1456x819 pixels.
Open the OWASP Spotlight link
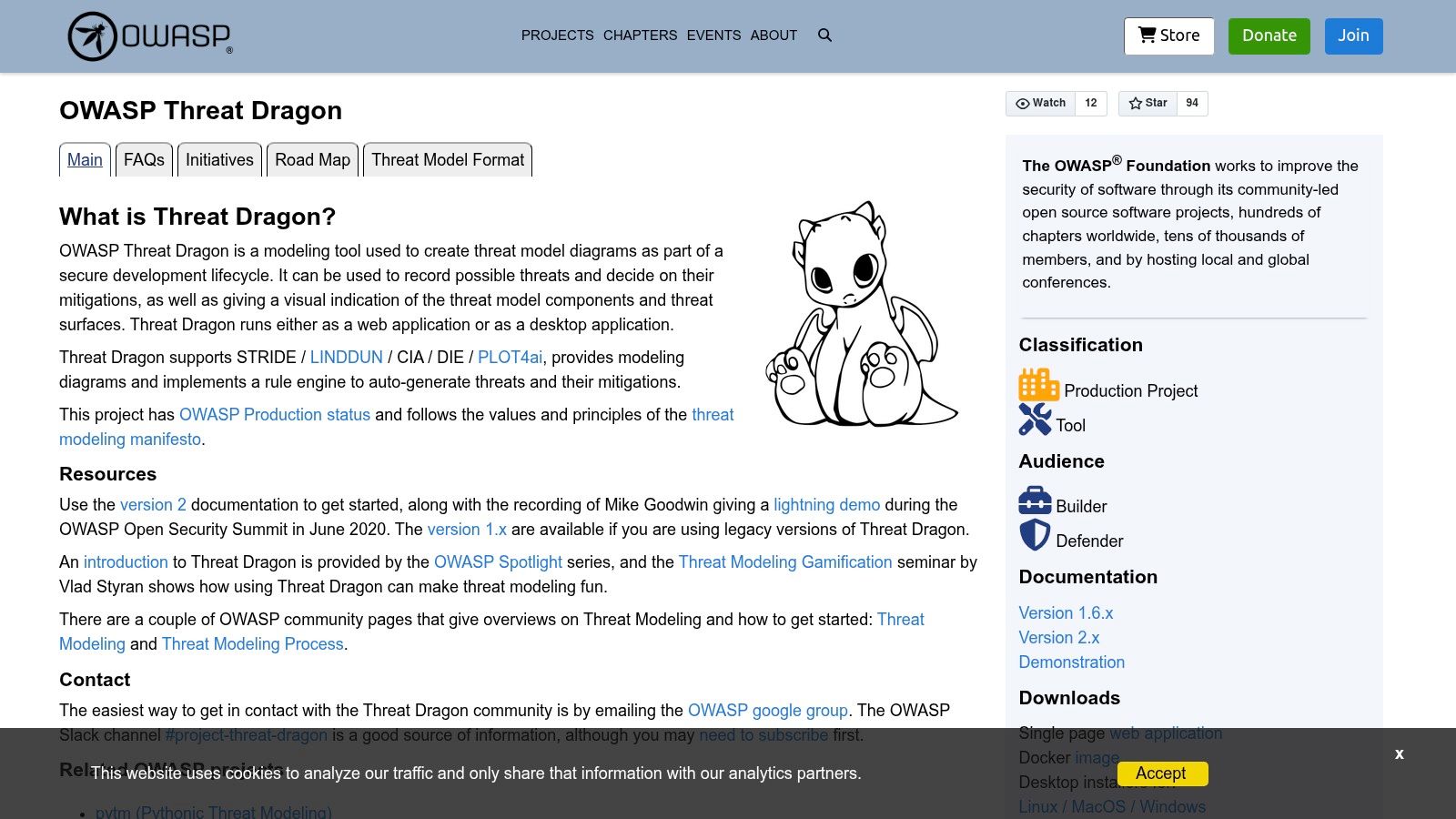pos(498,562)
